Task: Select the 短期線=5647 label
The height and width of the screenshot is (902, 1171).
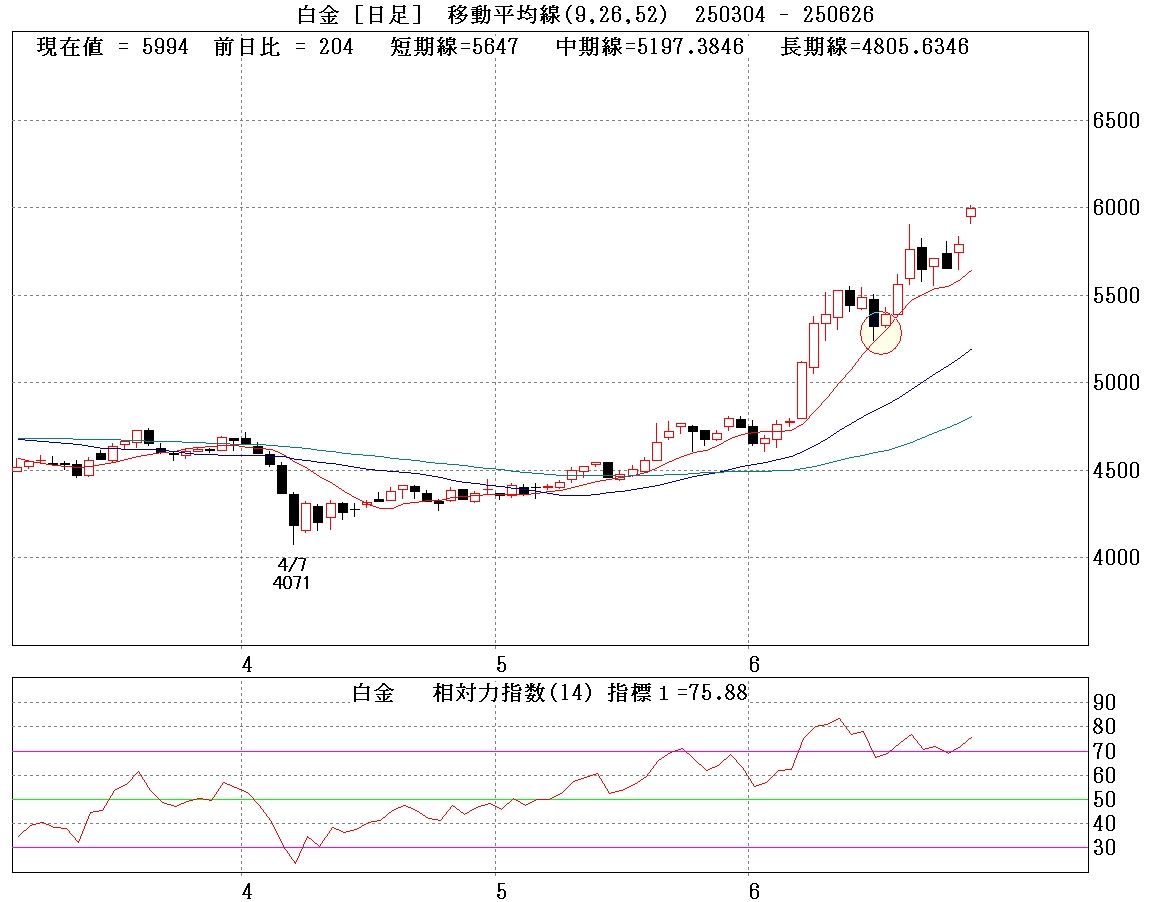Action: coord(454,47)
